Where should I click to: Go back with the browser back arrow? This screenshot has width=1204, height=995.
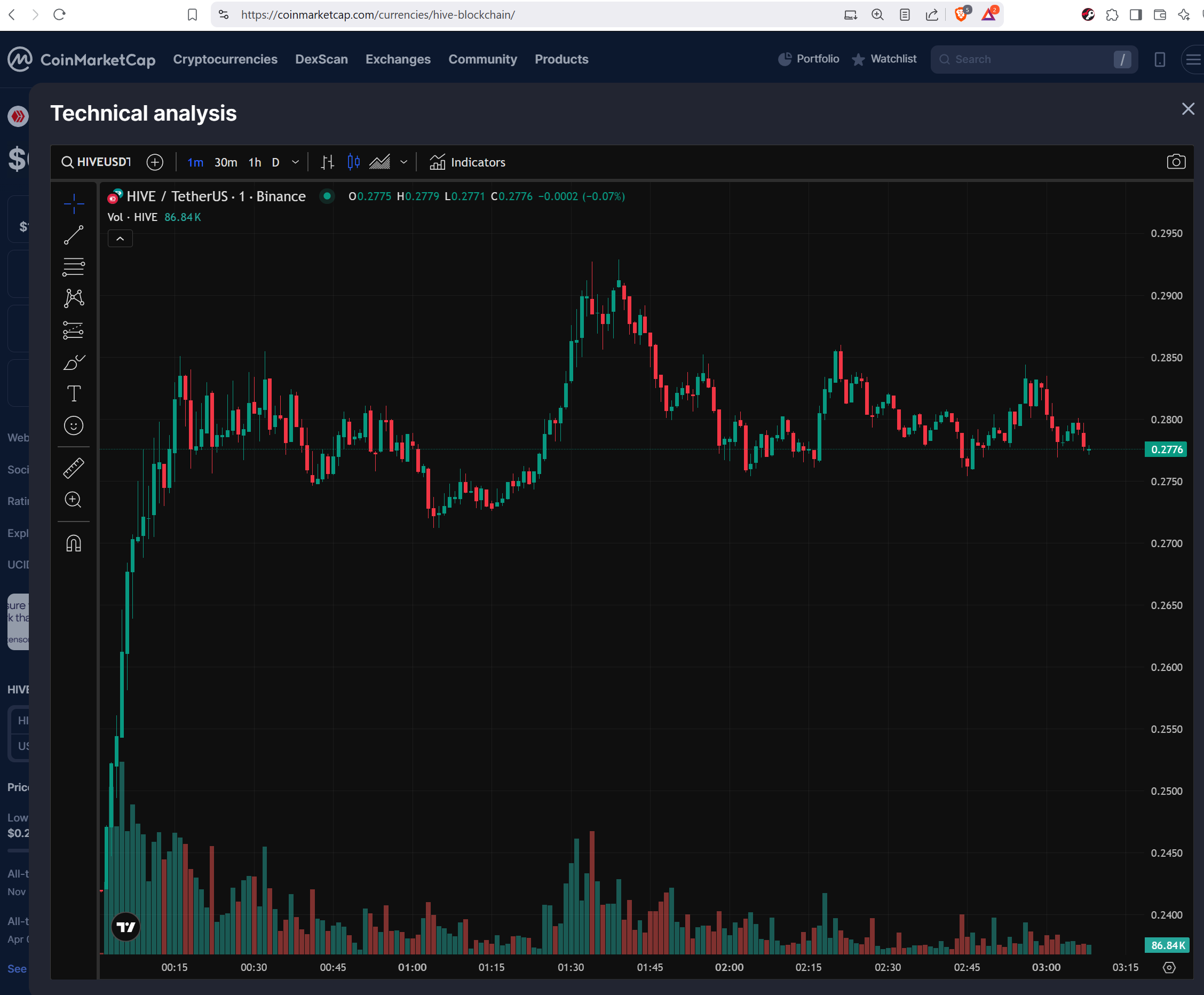point(12,14)
